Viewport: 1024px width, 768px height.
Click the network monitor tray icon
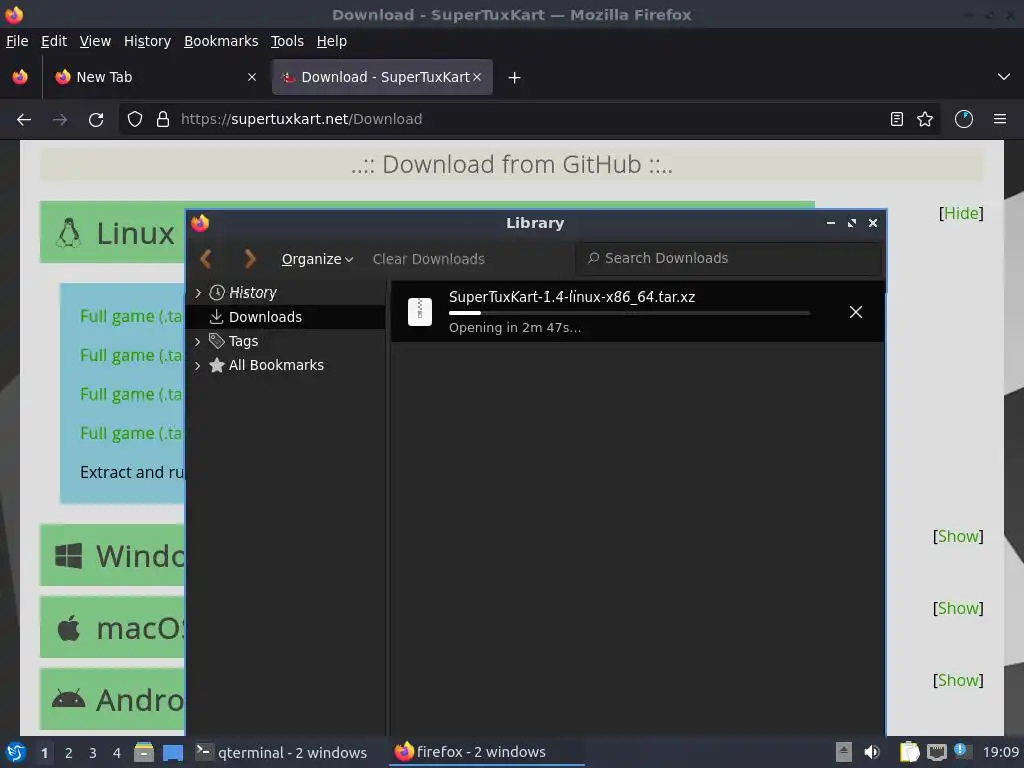[937, 753]
